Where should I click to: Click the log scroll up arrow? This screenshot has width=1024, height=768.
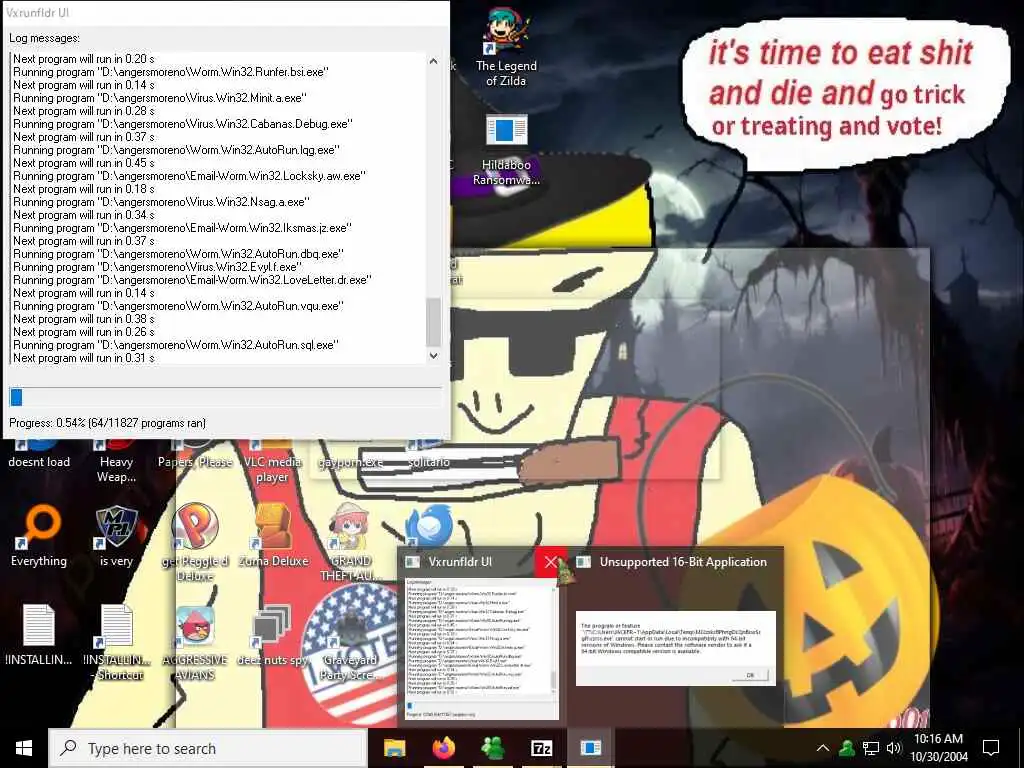click(434, 61)
